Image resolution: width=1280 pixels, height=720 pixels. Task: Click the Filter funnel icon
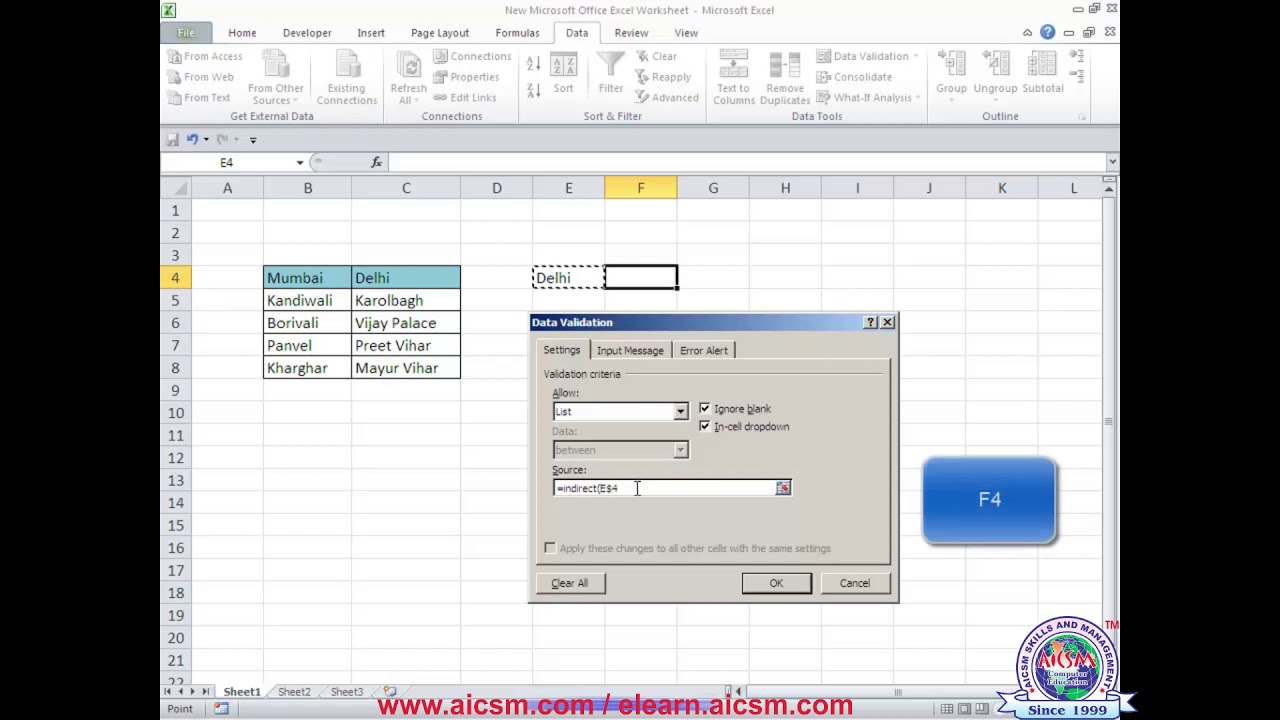point(610,64)
